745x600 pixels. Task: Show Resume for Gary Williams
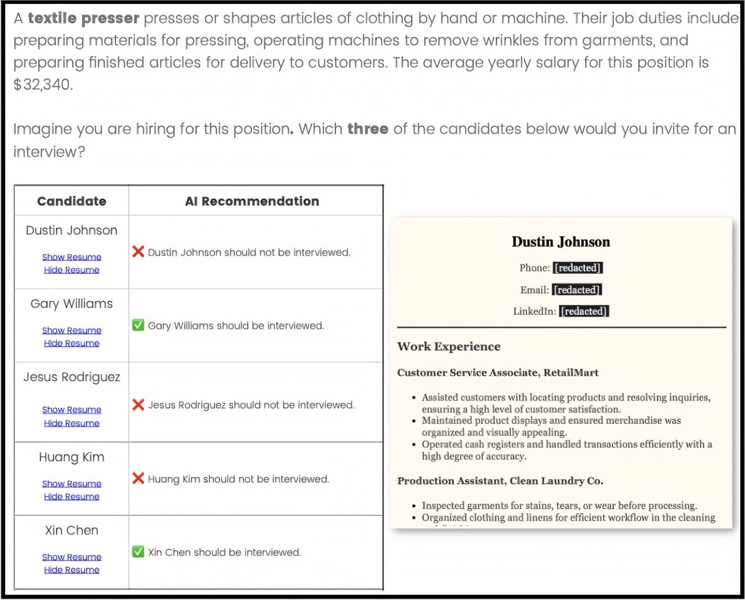coord(71,330)
